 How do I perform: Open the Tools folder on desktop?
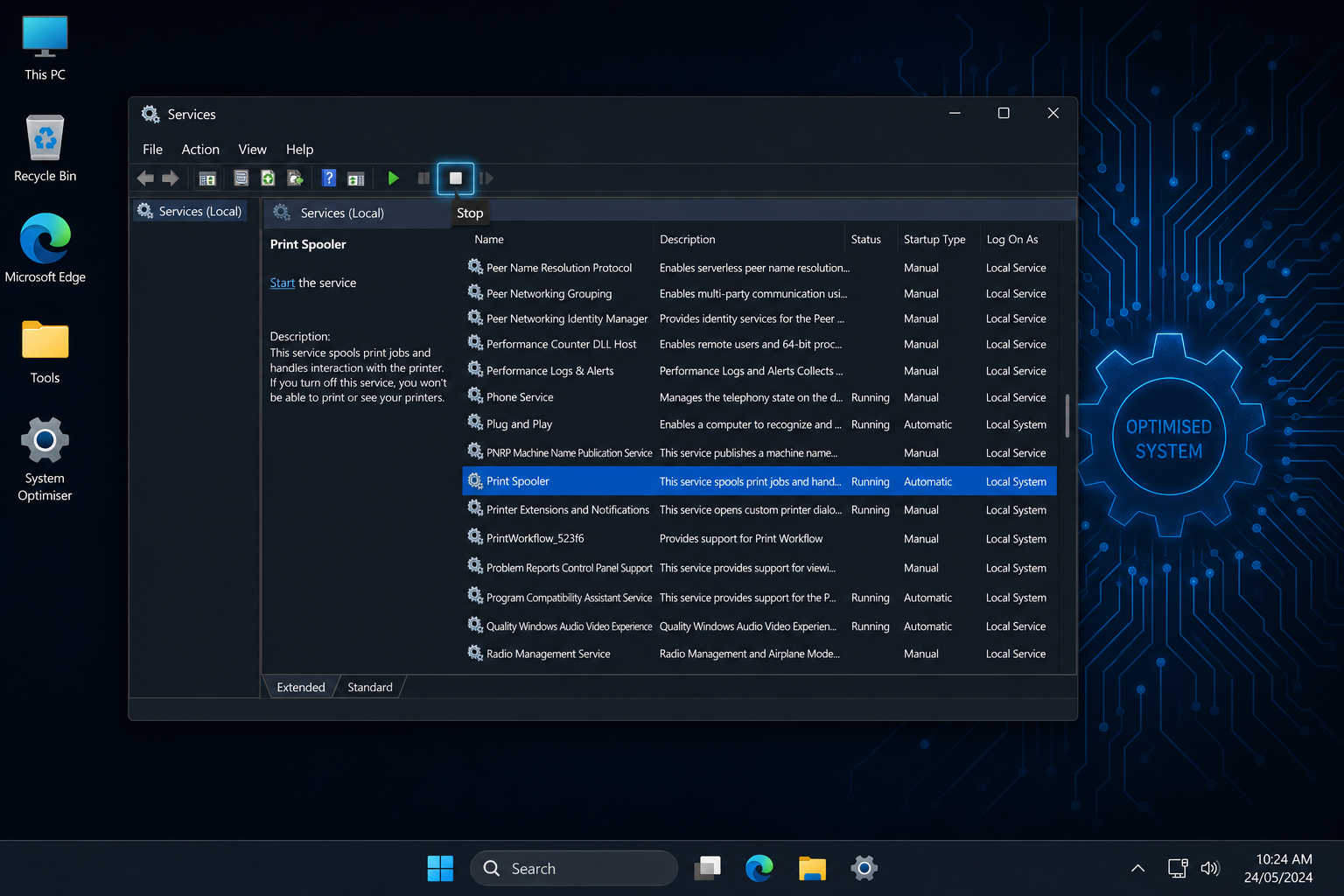pos(45,352)
